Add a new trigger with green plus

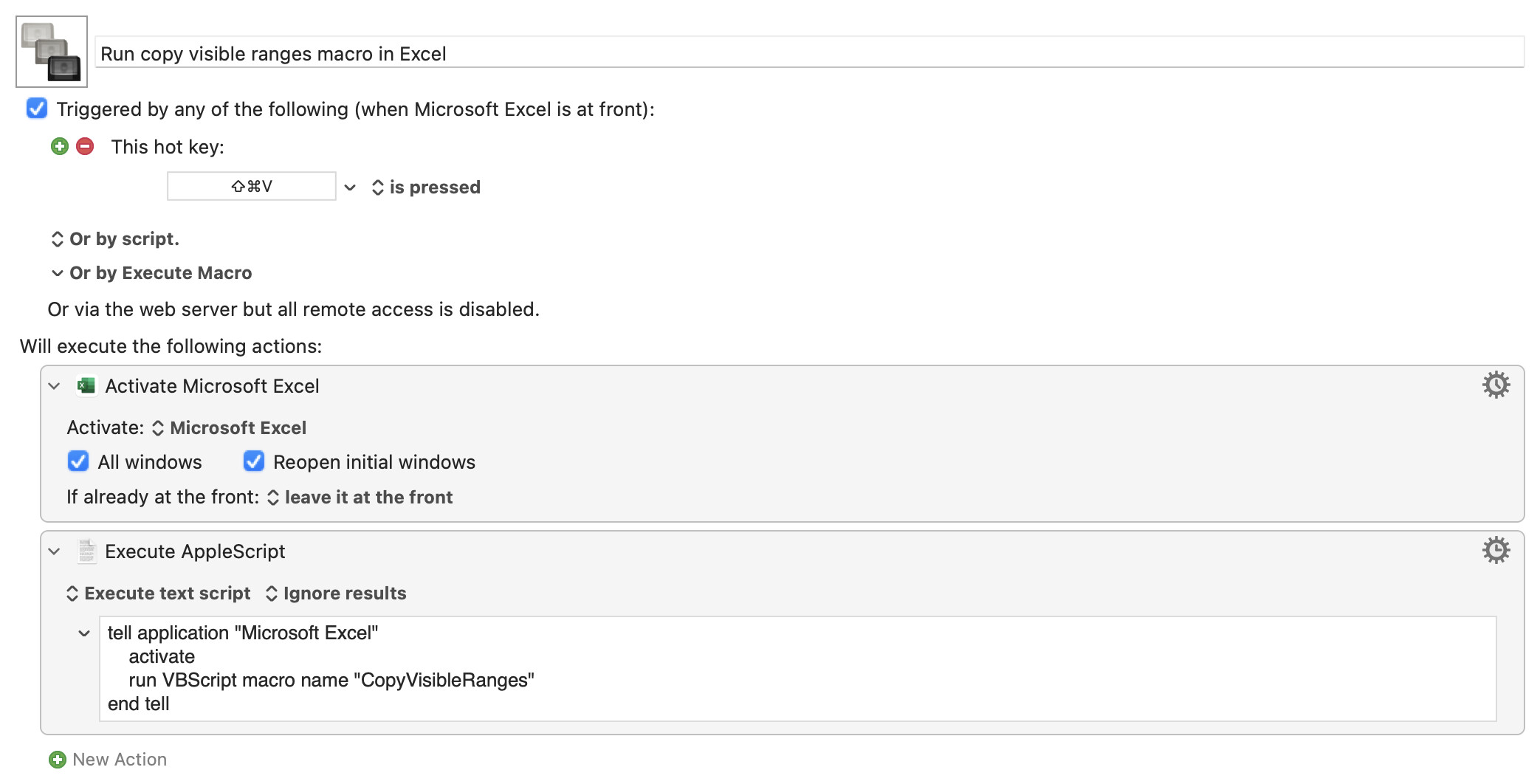click(x=60, y=146)
